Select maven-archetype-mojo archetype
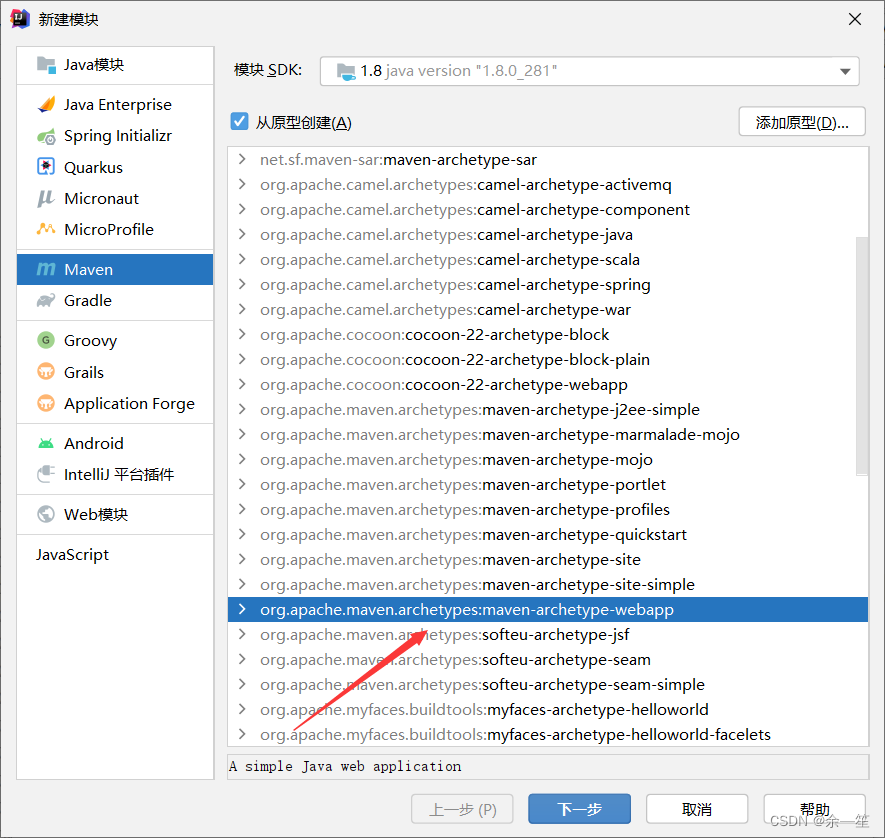 547,459
